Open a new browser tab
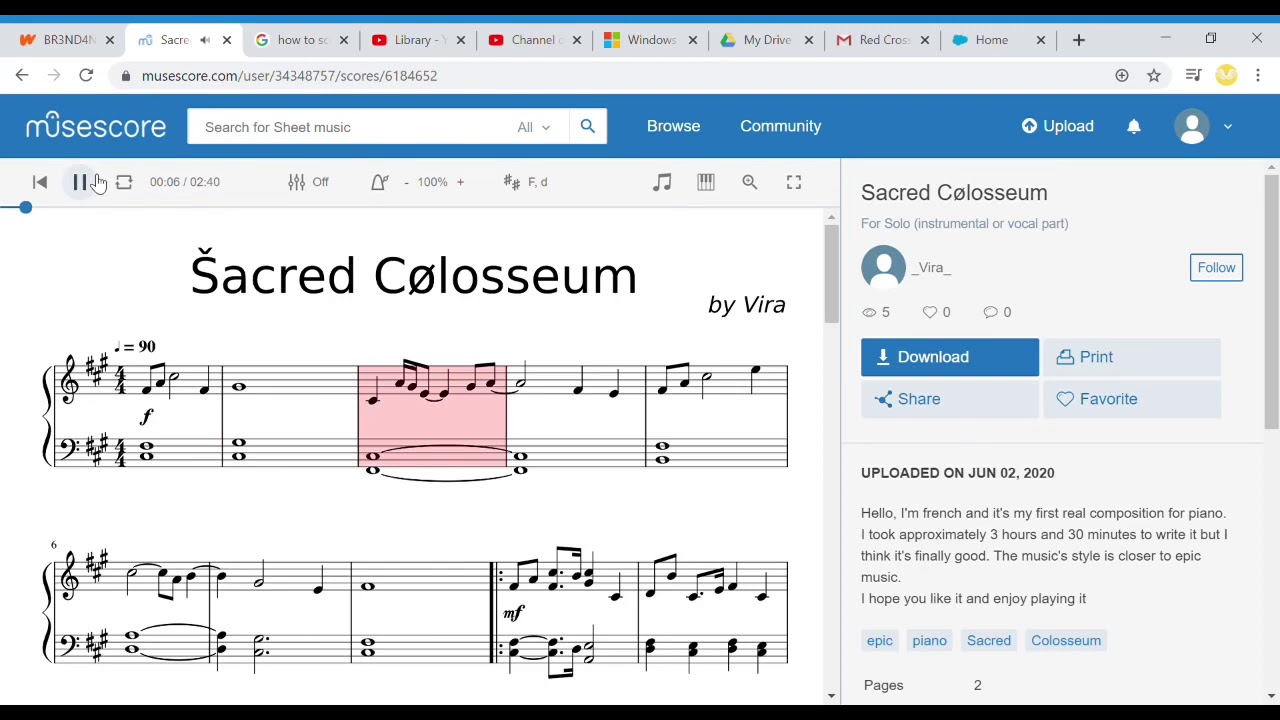Image resolution: width=1280 pixels, height=720 pixels. (1079, 40)
